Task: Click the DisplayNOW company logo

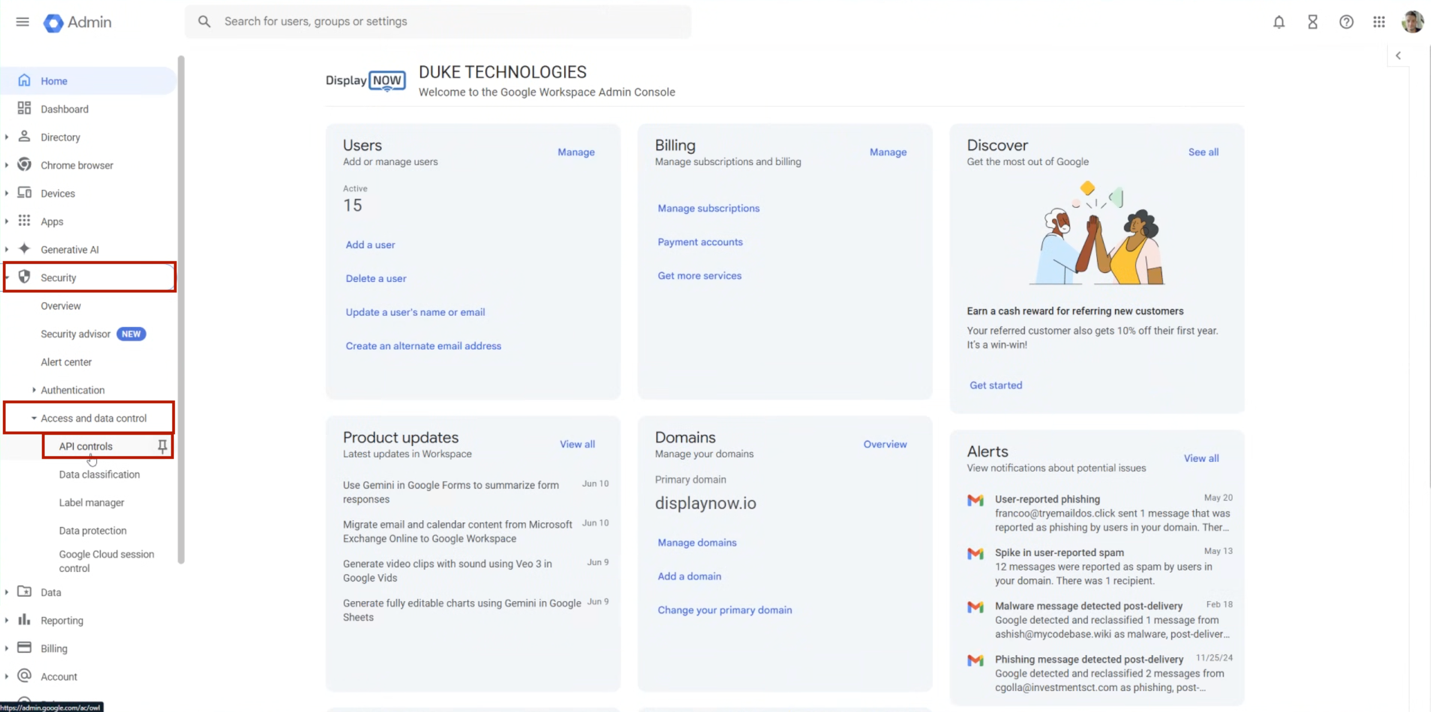Action: (366, 81)
